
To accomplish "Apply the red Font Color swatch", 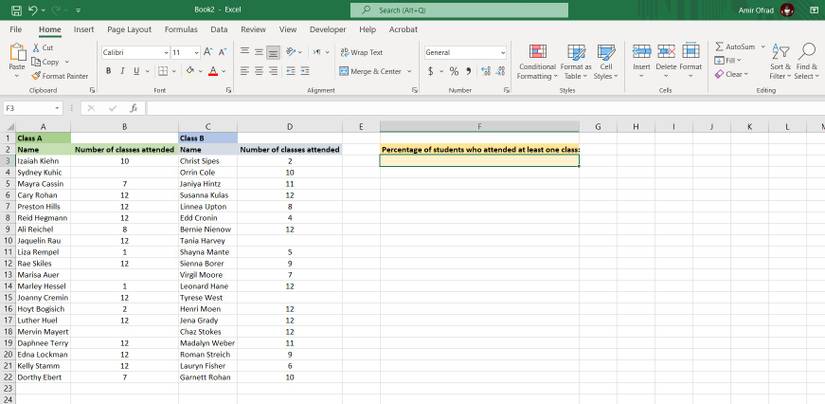I will [210, 71].
